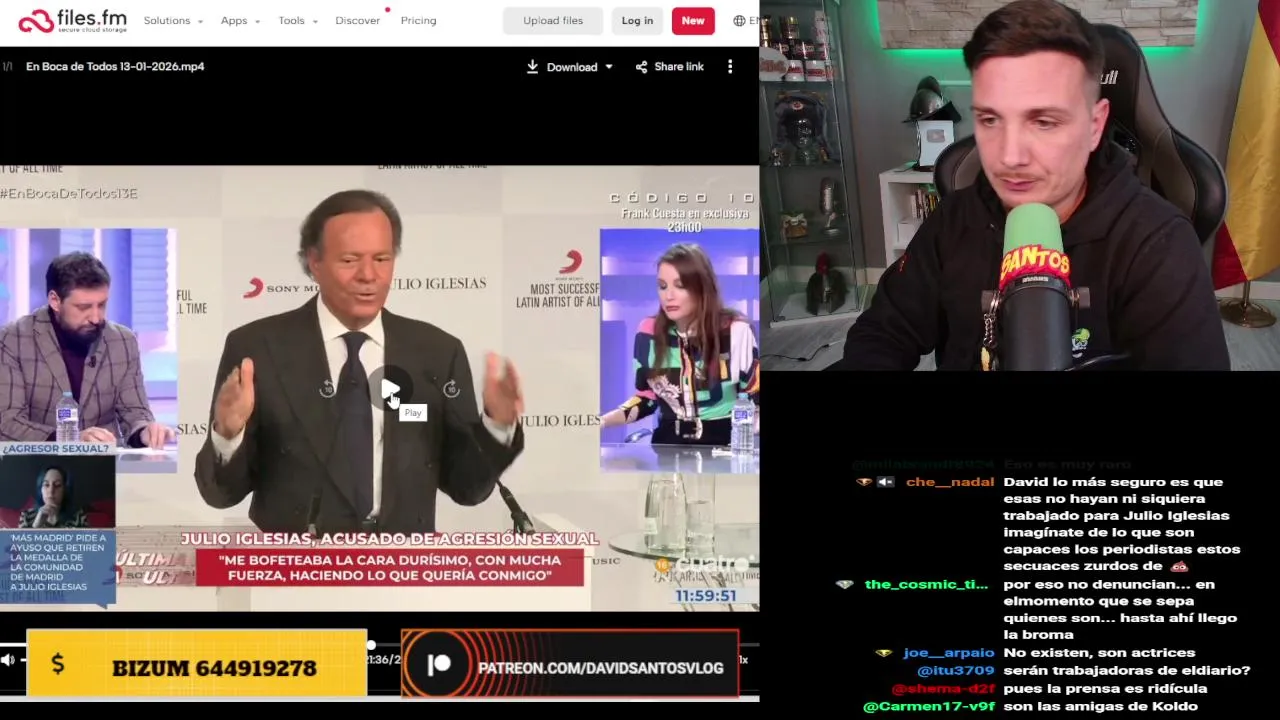Click the video progress bar scrubber

(x=371, y=645)
